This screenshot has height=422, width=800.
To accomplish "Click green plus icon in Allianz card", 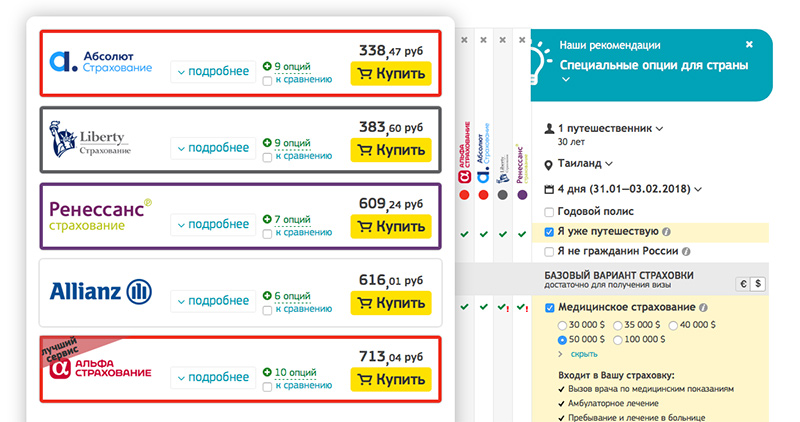I will [x=267, y=296].
